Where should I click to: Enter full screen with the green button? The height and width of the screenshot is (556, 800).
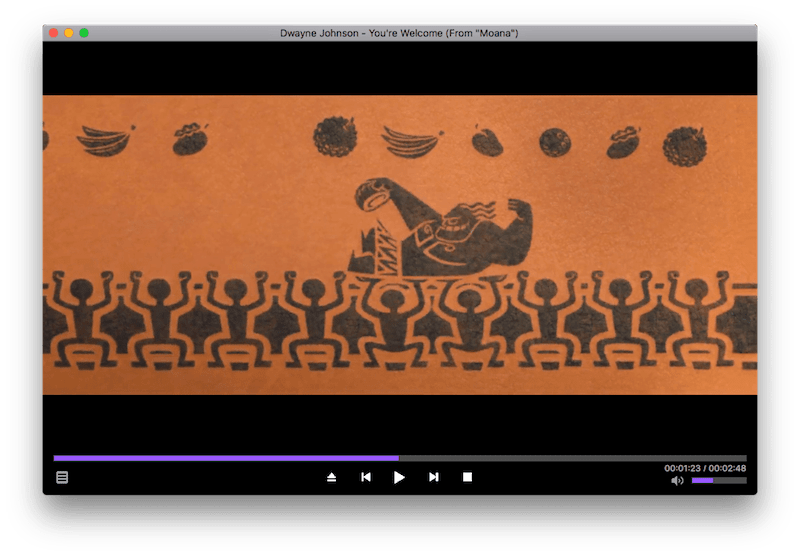(84, 33)
